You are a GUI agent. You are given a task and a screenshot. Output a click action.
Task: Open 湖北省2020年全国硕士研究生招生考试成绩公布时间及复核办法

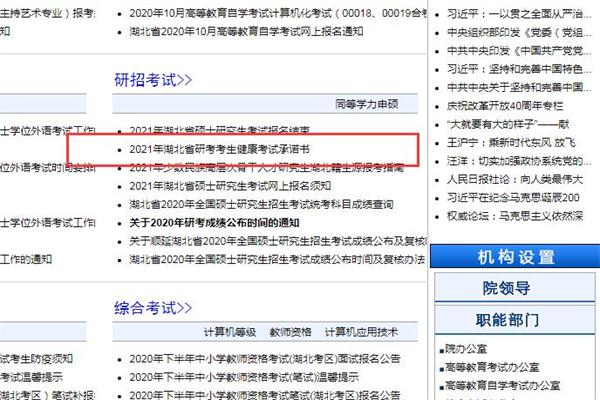click(277, 260)
